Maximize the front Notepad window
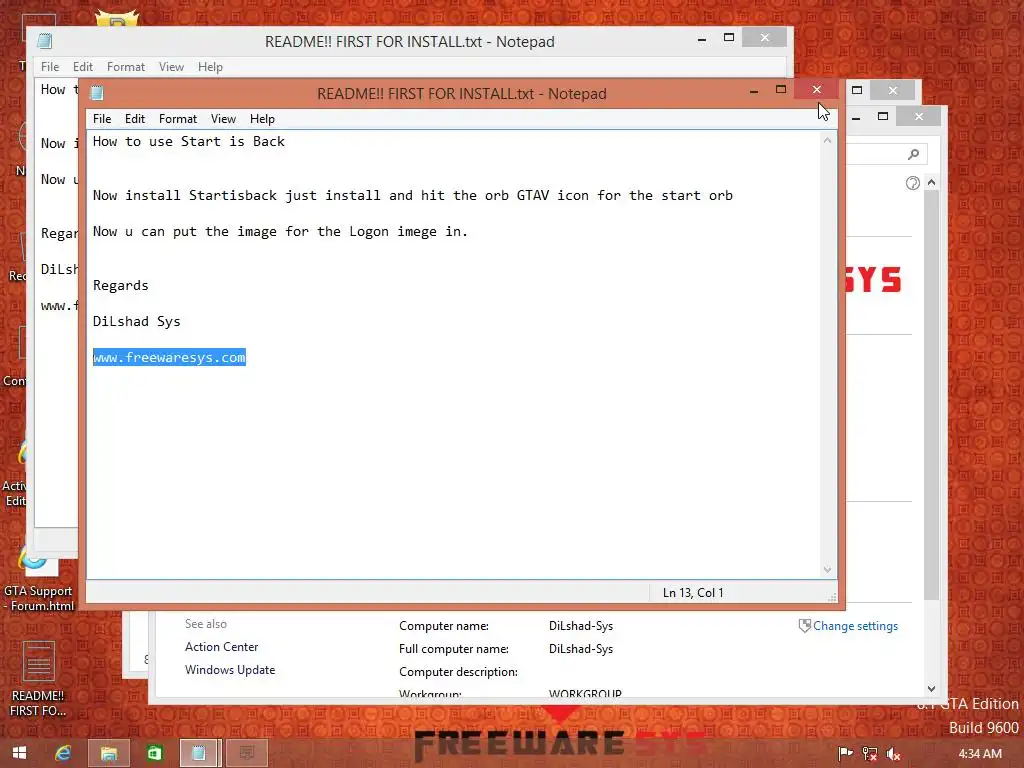The height and width of the screenshot is (768, 1024). pyautogui.click(x=780, y=89)
